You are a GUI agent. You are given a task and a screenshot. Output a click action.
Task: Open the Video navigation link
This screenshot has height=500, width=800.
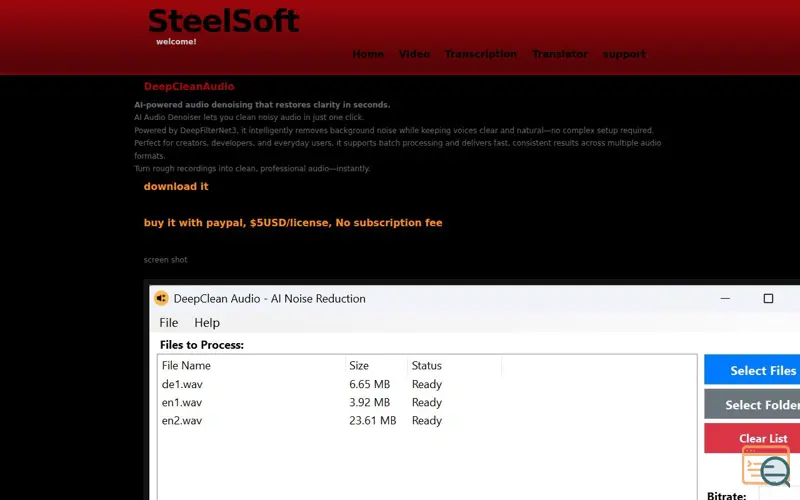click(x=414, y=54)
